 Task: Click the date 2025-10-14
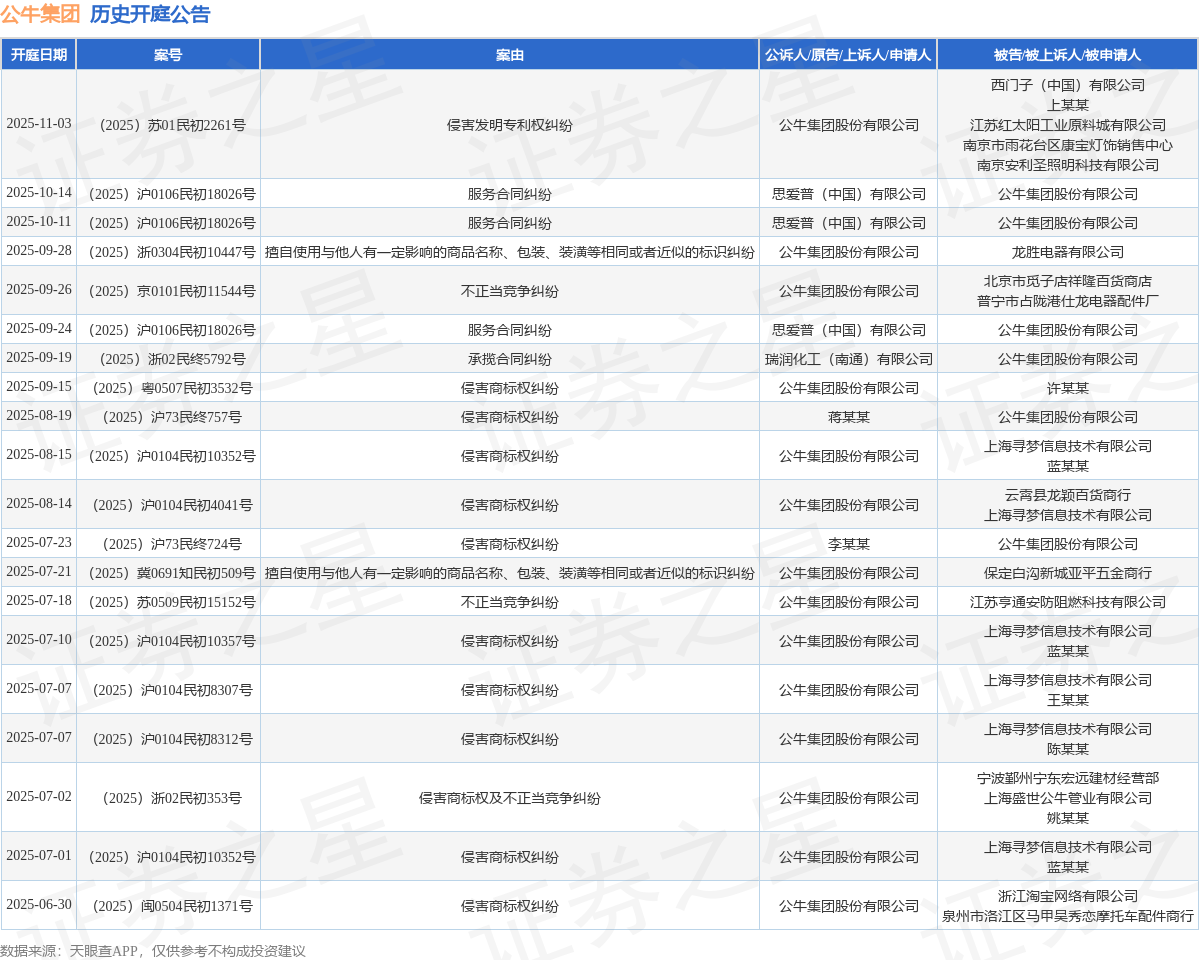click(x=39, y=193)
